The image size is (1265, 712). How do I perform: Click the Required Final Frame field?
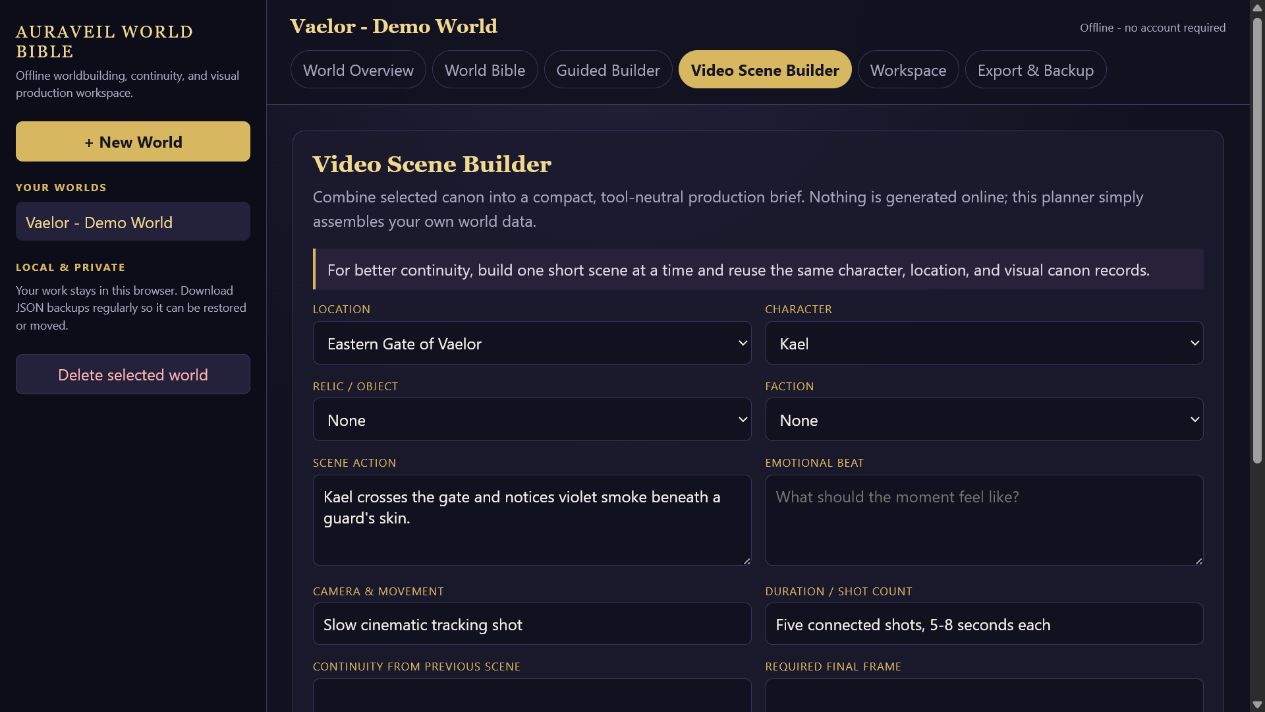pyautogui.click(x=984, y=695)
